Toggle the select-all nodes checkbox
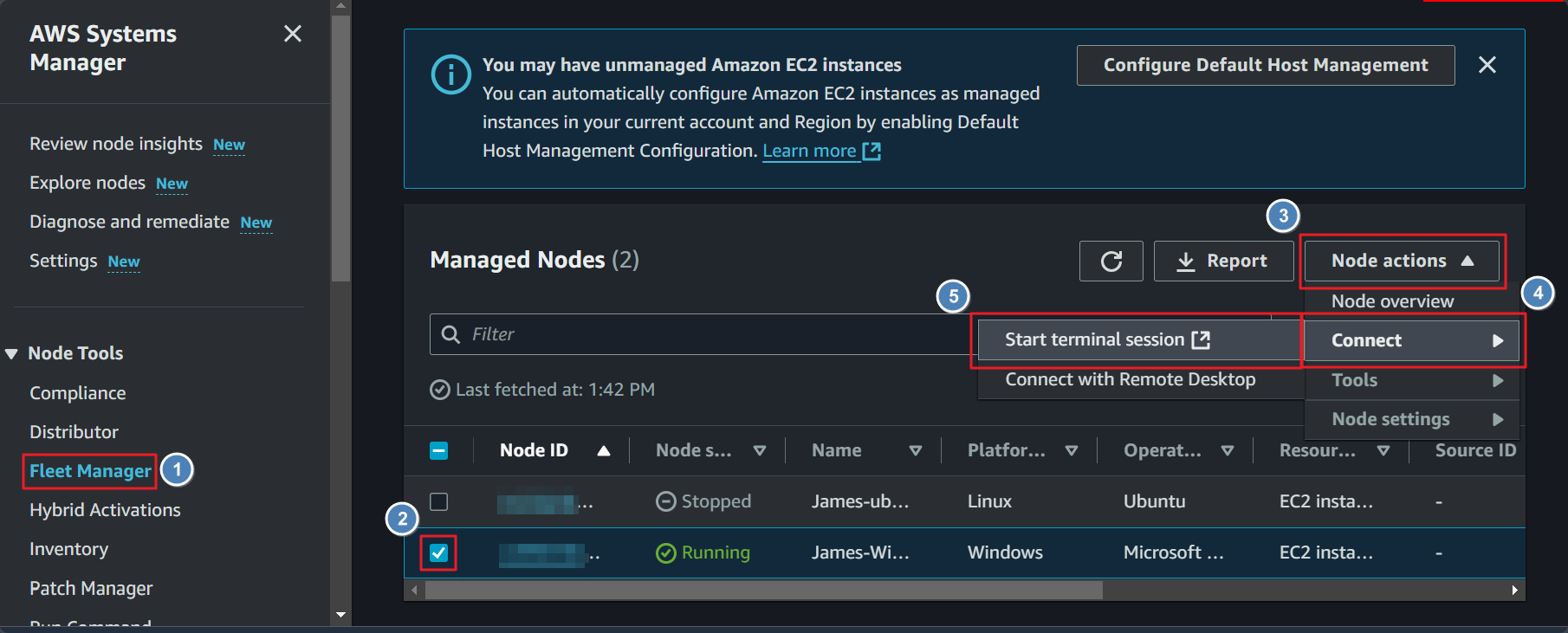This screenshot has width=1568, height=633. click(x=439, y=450)
